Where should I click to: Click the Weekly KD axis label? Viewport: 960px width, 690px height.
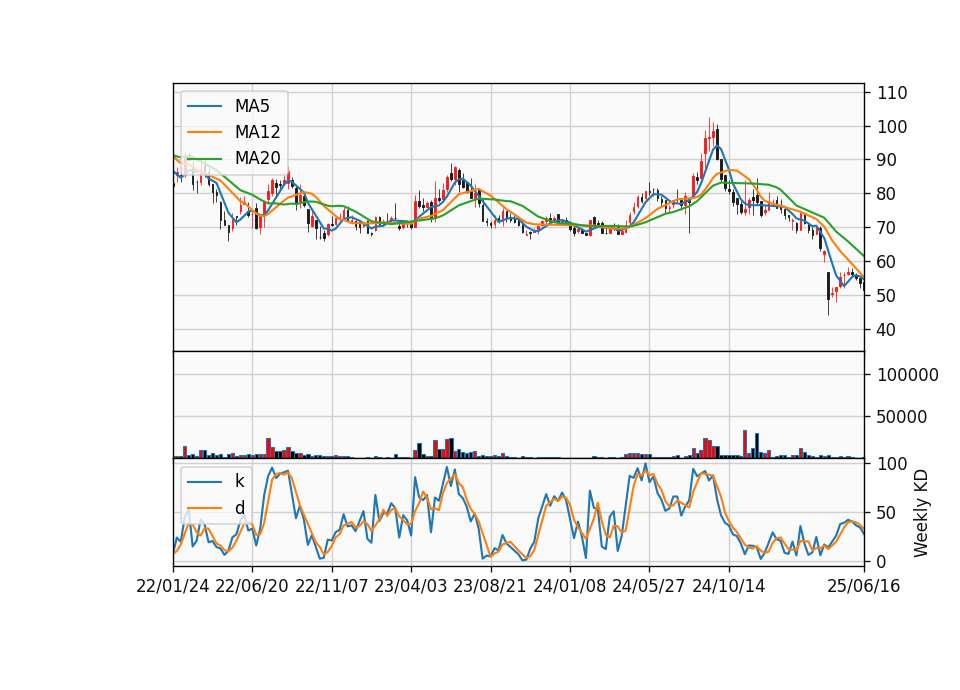pos(921,513)
